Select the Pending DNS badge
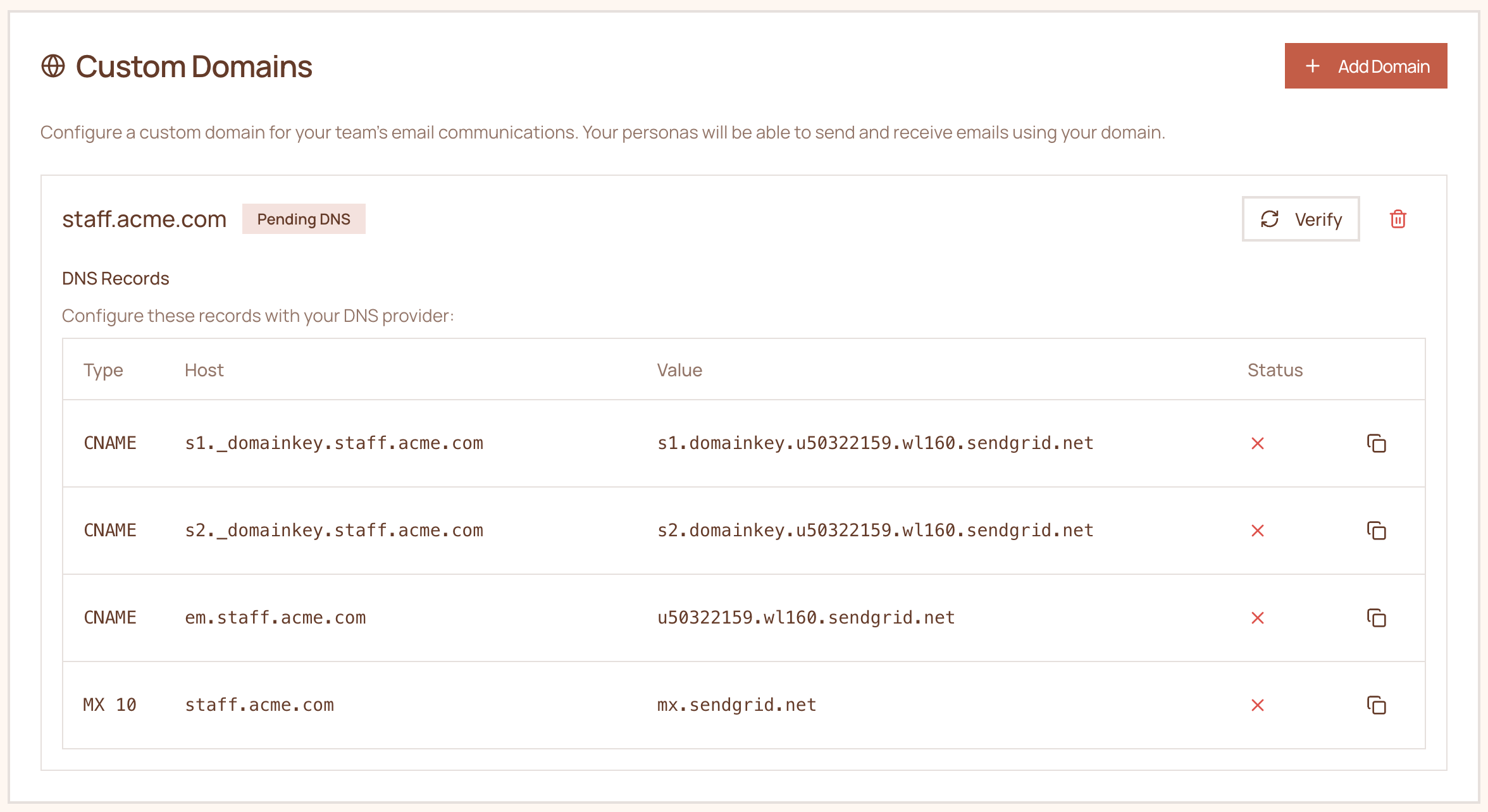 [304, 218]
